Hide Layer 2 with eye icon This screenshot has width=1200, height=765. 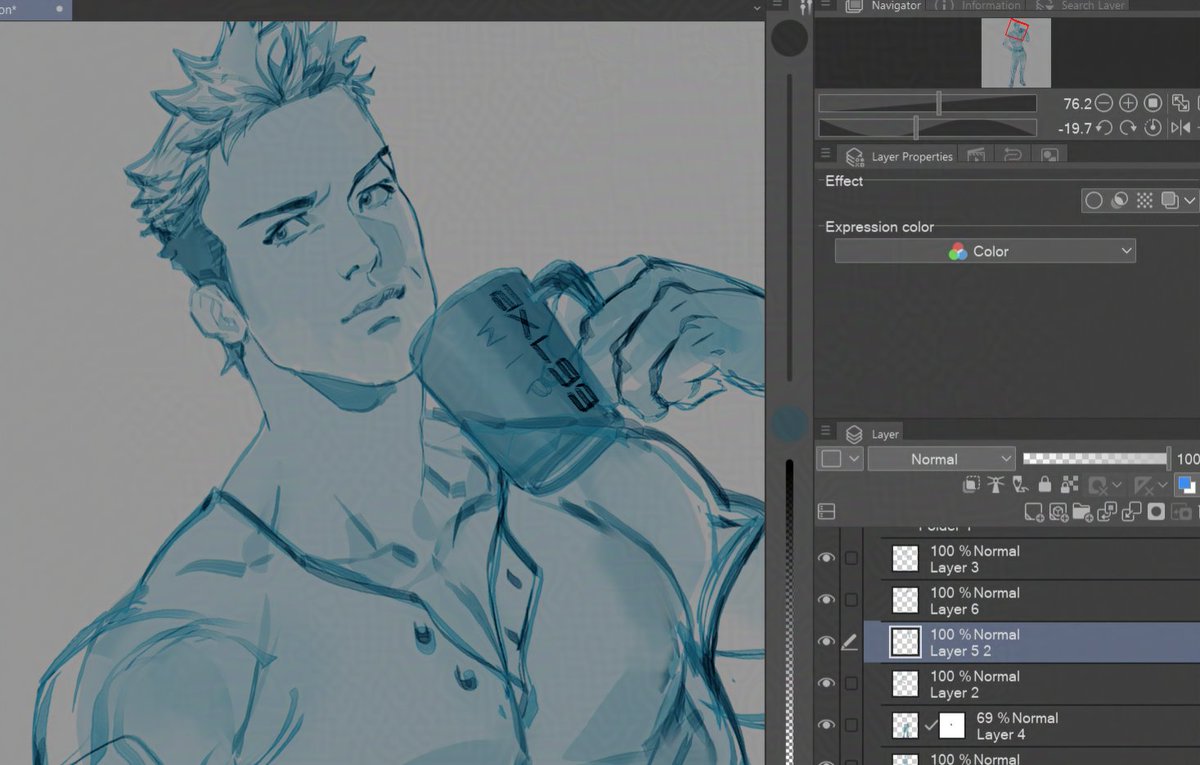pyautogui.click(x=826, y=683)
